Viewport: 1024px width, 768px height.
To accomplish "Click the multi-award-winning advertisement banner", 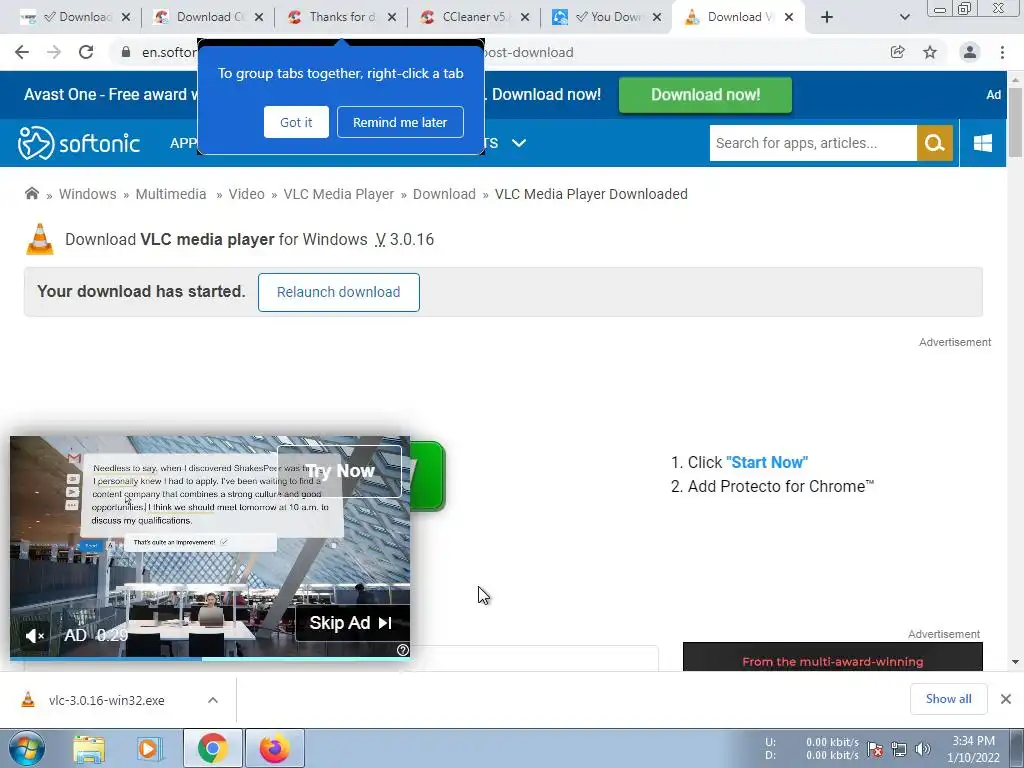I will pyautogui.click(x=833, y=656).
